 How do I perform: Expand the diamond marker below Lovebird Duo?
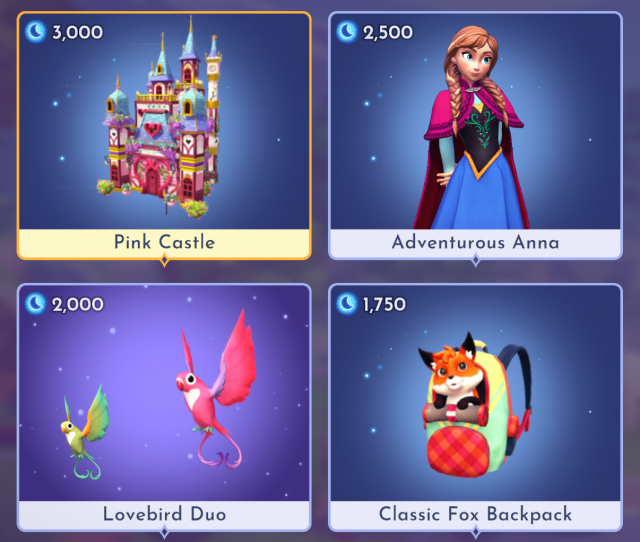click(x=164, y=532)
